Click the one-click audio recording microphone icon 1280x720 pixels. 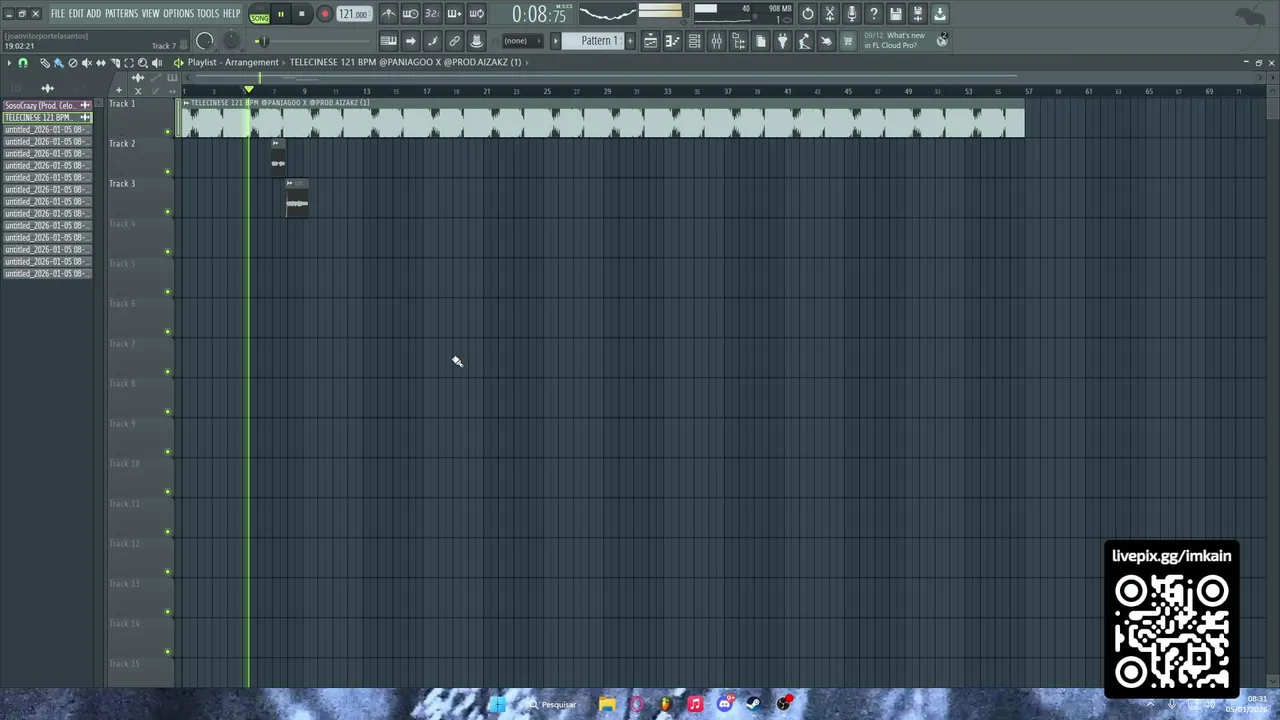point(852,14)
